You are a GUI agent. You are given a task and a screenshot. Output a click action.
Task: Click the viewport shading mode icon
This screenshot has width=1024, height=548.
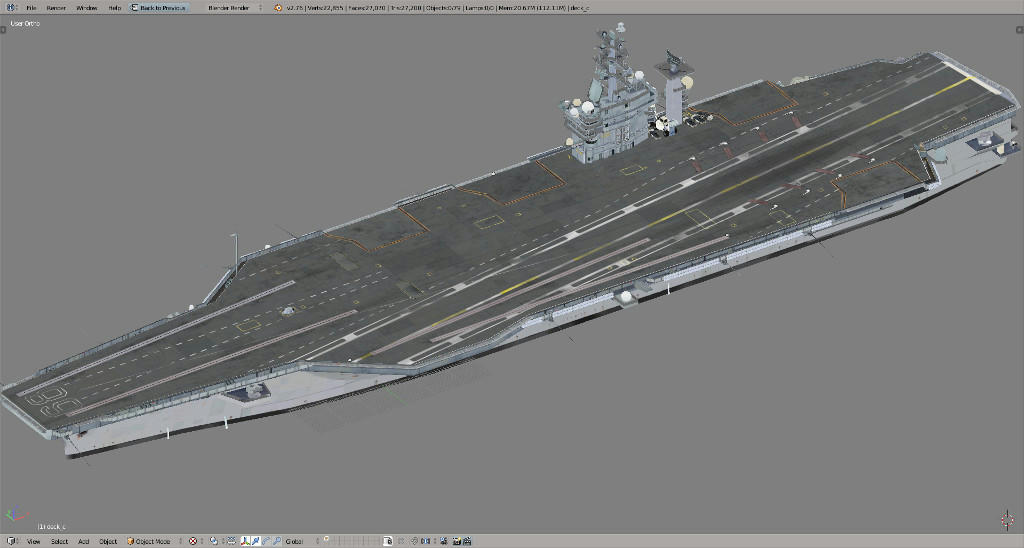click(x=194, y=541)
